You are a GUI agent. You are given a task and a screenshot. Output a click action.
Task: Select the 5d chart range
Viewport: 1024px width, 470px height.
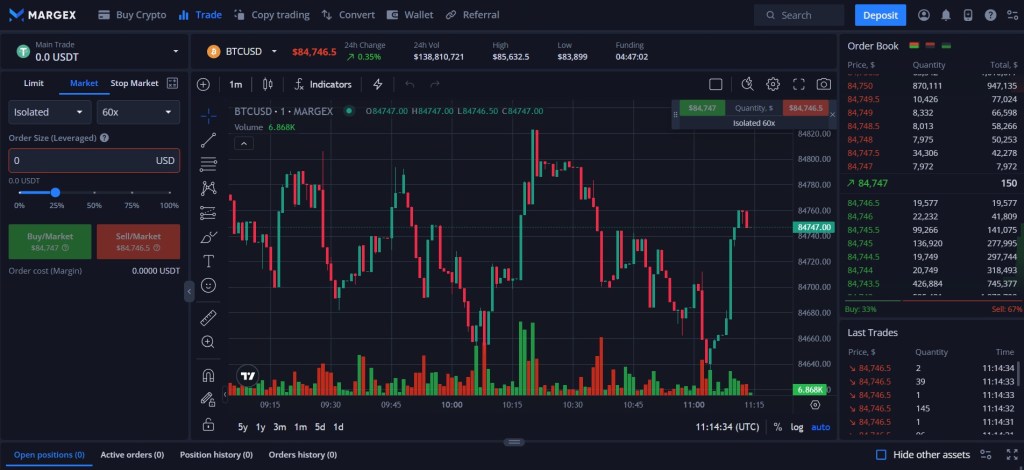click(x=320, y=427)
